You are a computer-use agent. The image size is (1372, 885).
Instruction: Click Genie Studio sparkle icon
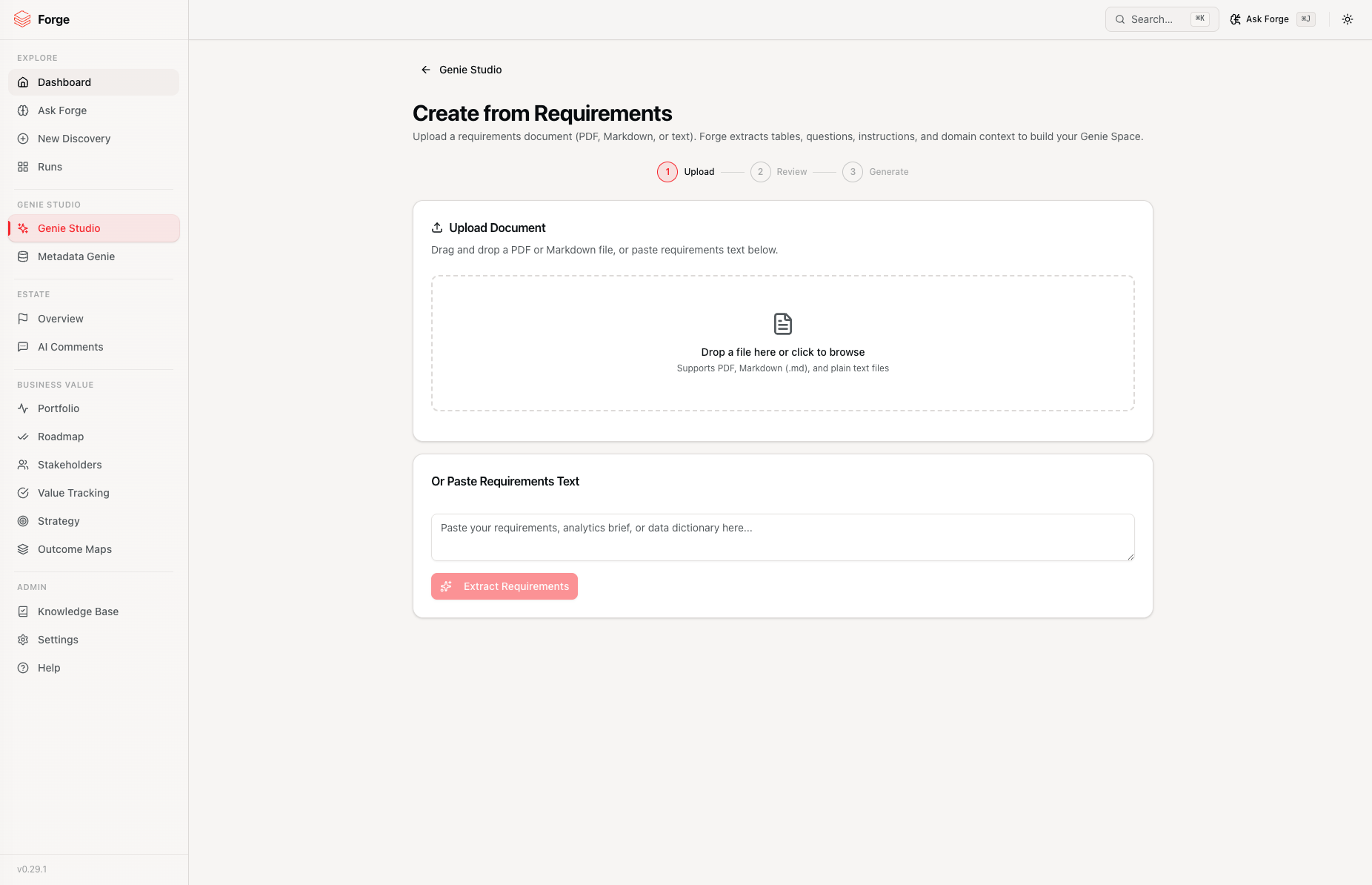pos(23,228)
